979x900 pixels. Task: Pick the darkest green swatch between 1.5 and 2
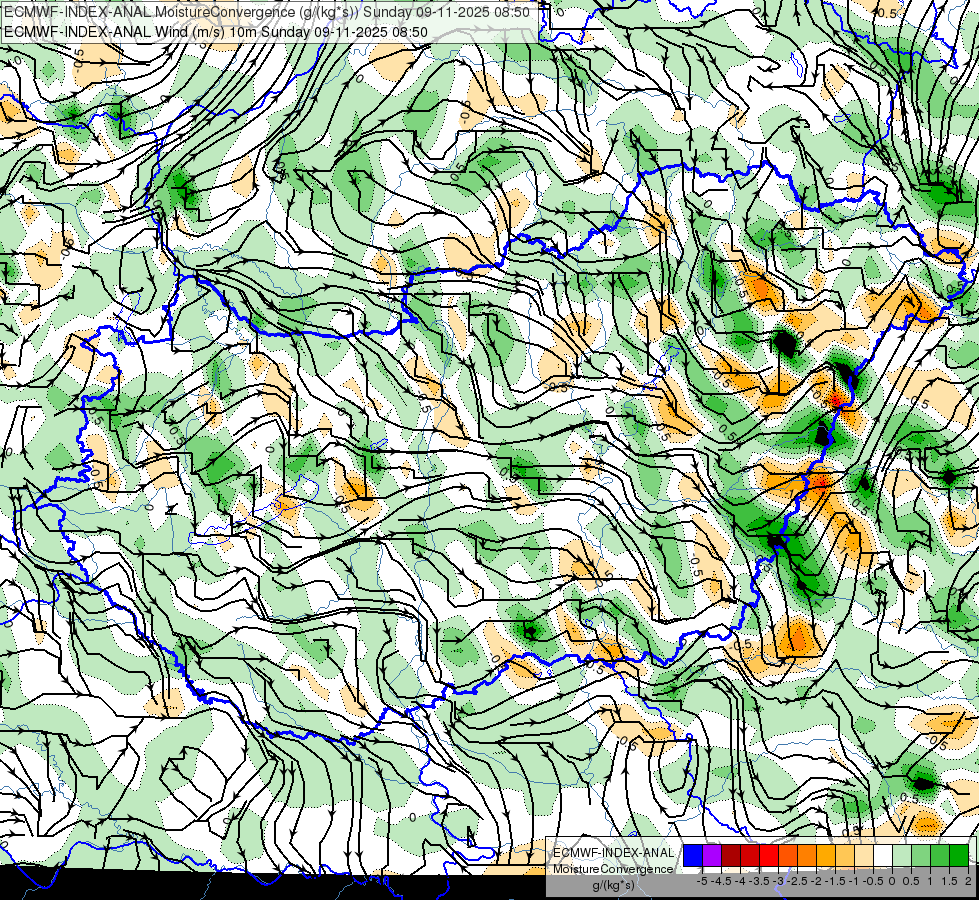pyautogui.click(x=959, y=855)
